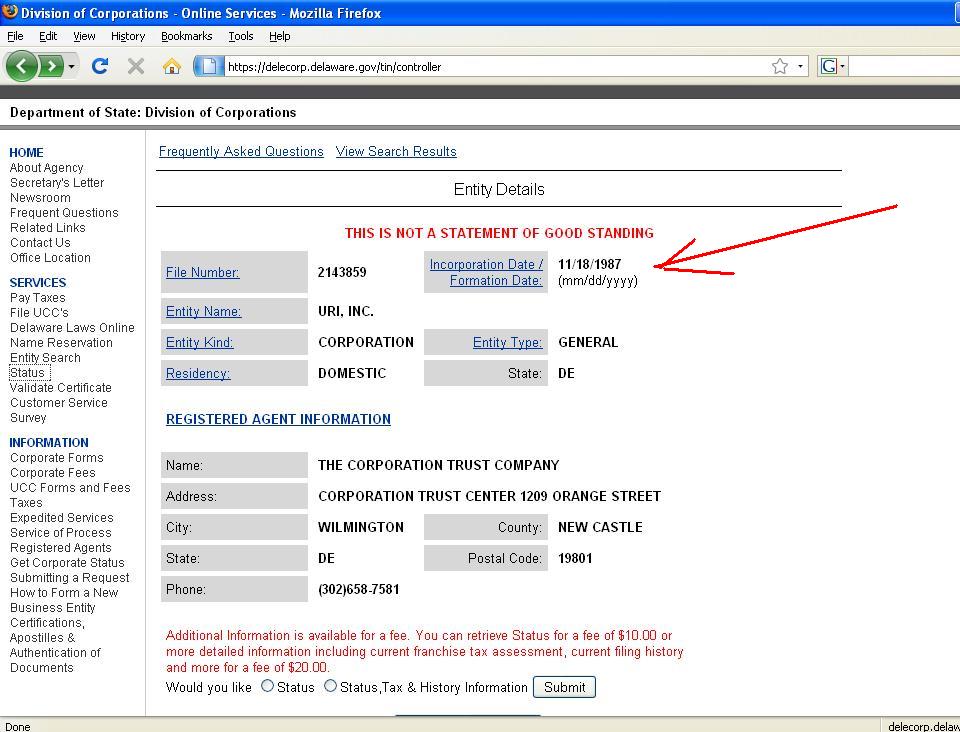Click the page identity icon in address bar
Image resolution: width=960 pixels, height=732 pixels.
point(208,66)
